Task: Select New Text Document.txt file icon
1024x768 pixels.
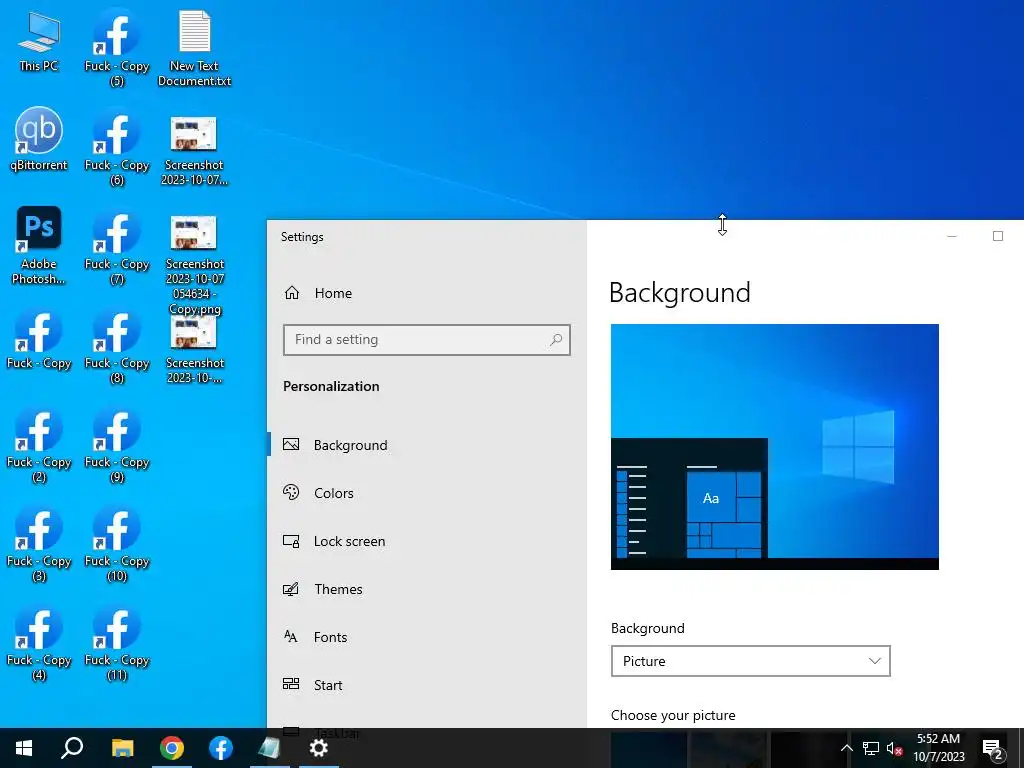Action: pyautogui.click(x=194, y=47)
